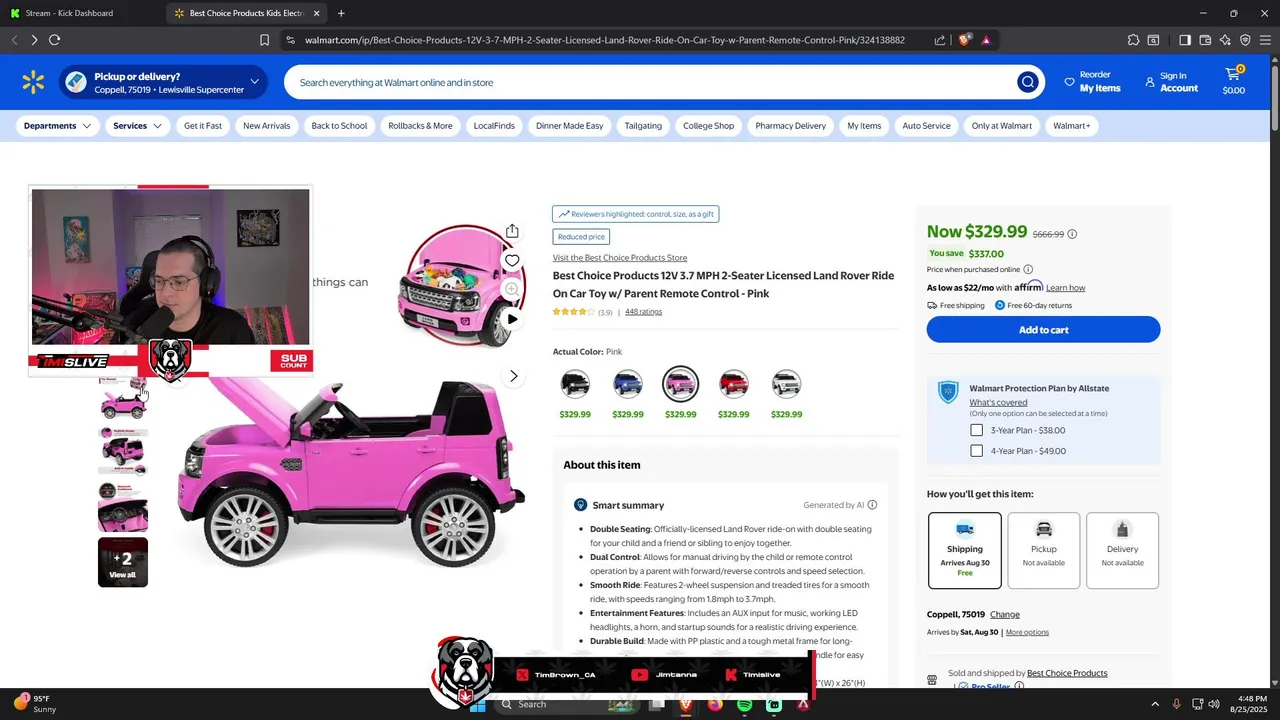The image size is (1280, 720).
Task: Click the Sign In Account person icon
Action: point(1150,82)
